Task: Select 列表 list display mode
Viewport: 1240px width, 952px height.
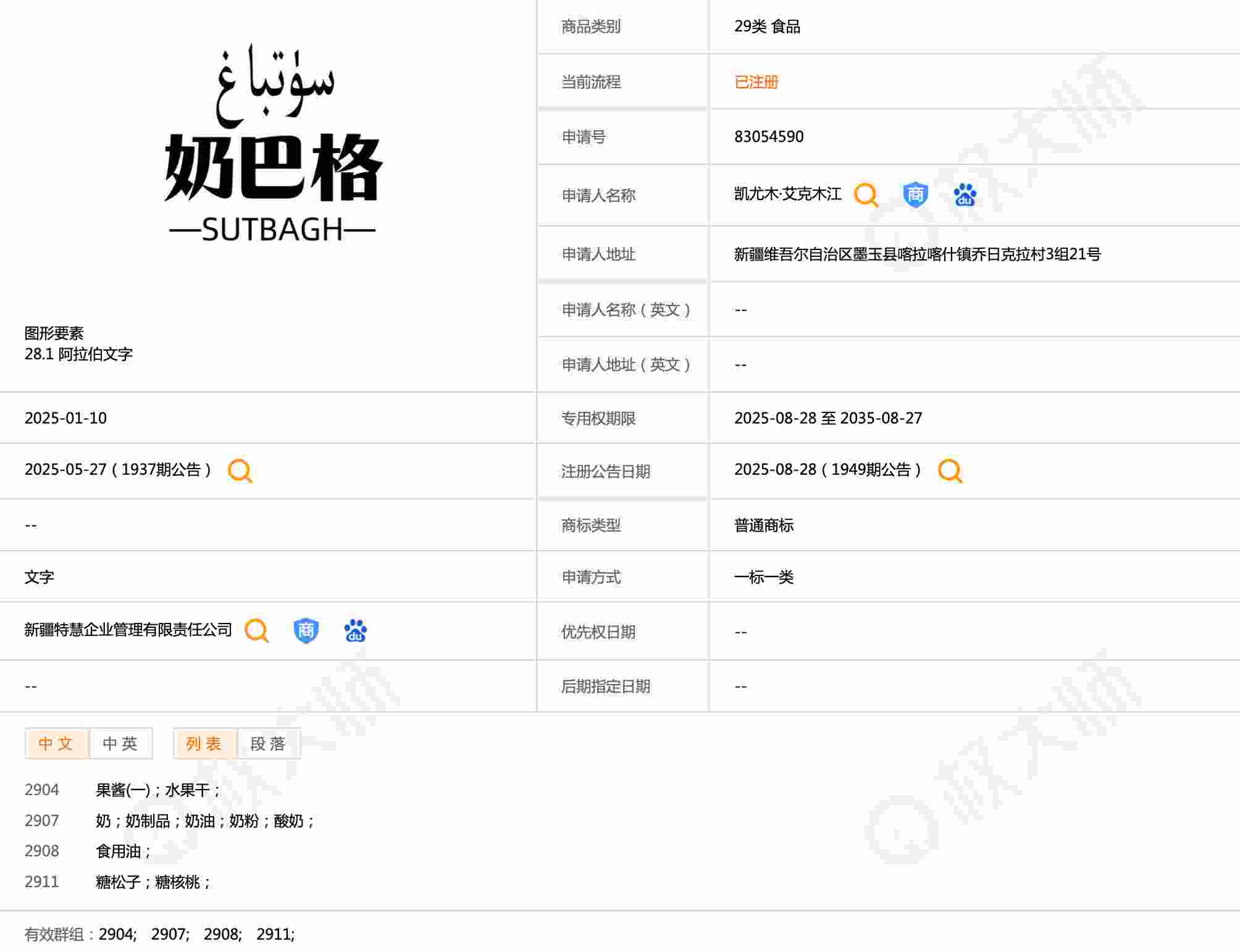Action: (204, 743)
